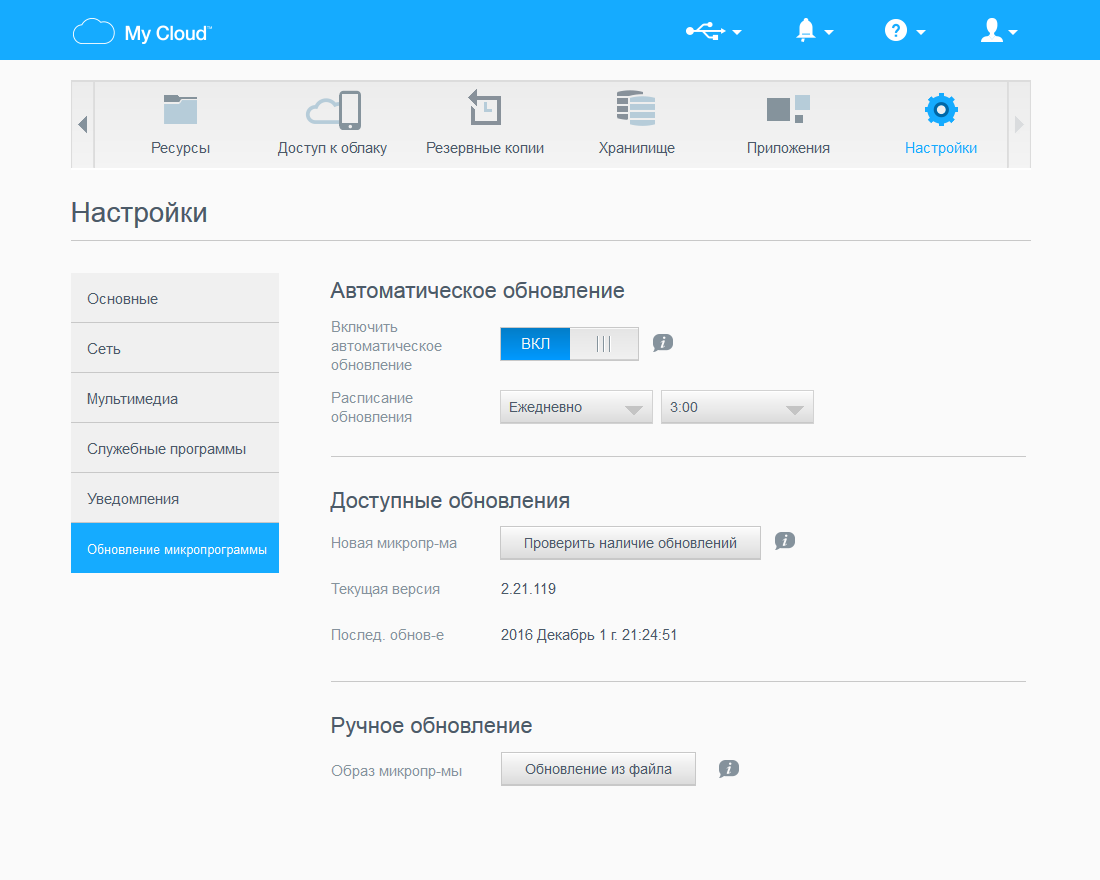Open Служебные программы settings tab
The height and width of the screenshot is (880, 1100).
pyautogui.click(x=175, y=448)
